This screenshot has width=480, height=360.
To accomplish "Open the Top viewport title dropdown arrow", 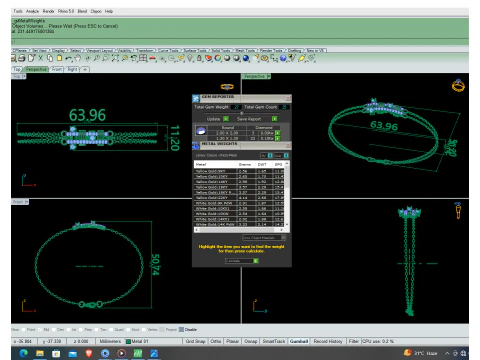I will (24, 76).
